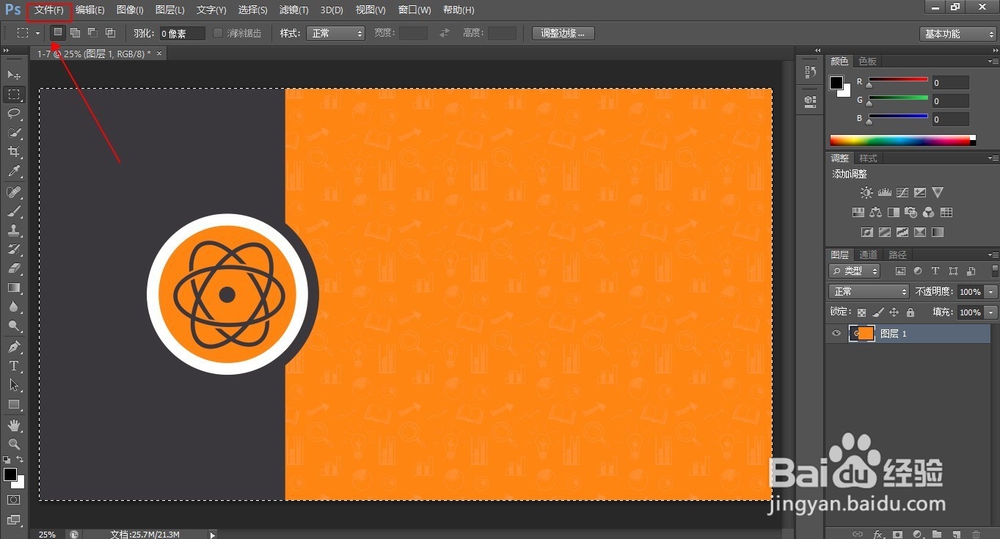Select the Rectangular Marquee tool in toolbox

13,94
